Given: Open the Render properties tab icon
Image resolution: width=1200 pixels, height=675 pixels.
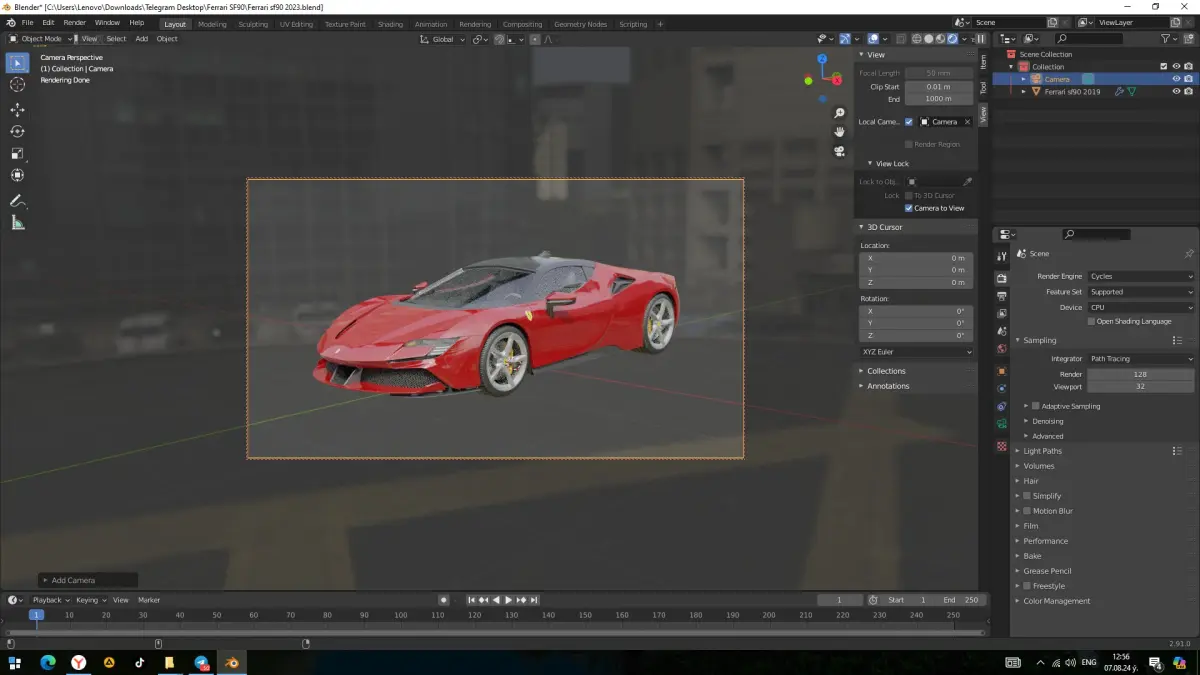Looking at the screenshot, I should (1002, 278).
